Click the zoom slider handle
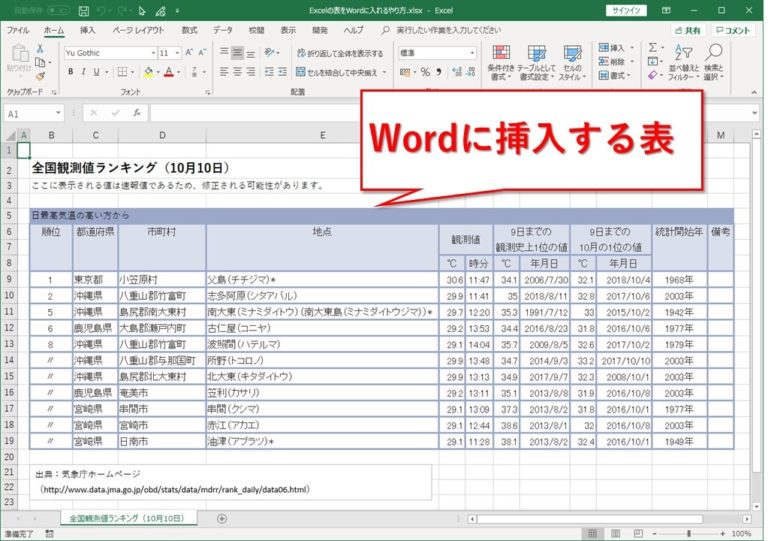The image size is (768, 541). 689,534
